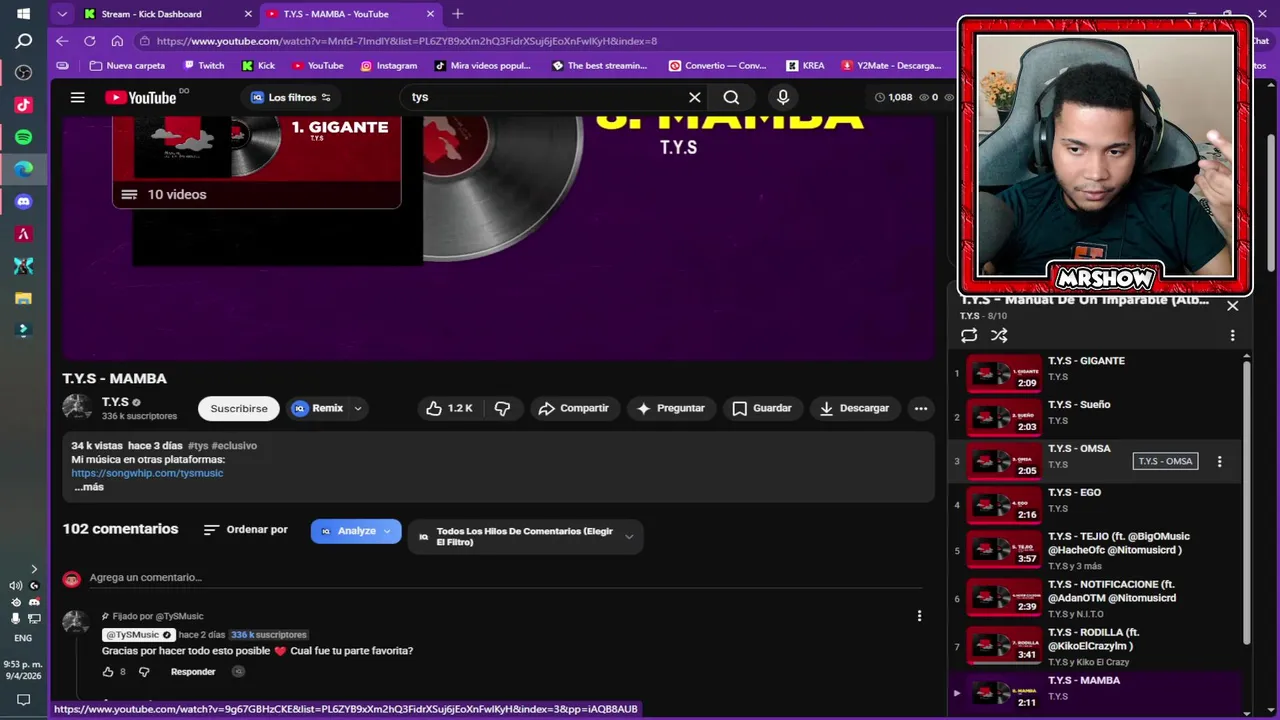This screenshot has width=1280, height=720.
Task: Click the Suscribirse button
Action: (x=239, y=408)
